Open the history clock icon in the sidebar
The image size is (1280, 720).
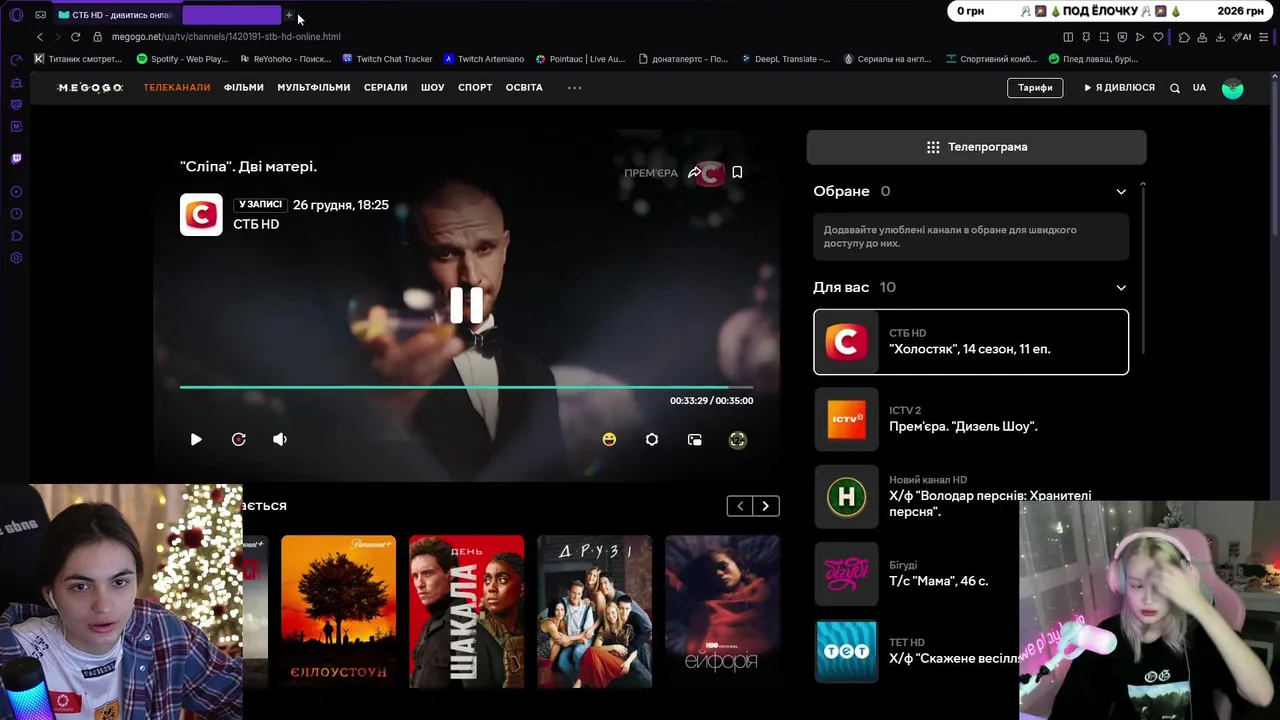tap(16, 214)
